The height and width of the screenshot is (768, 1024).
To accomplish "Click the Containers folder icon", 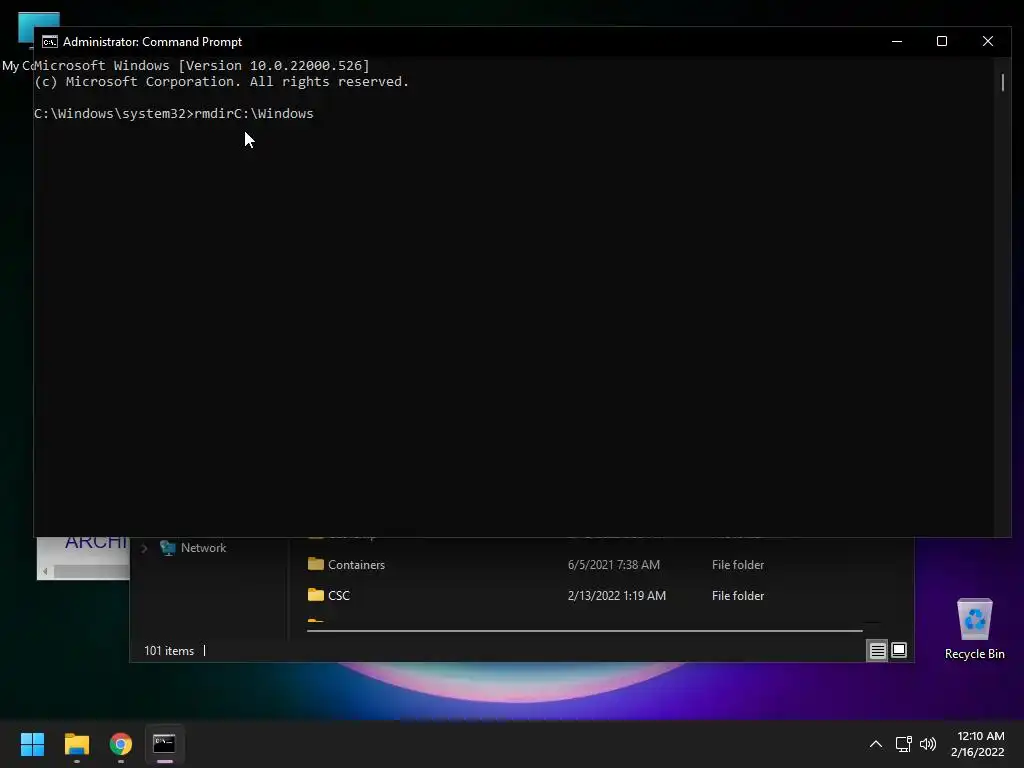I will [x=315, y=564].
